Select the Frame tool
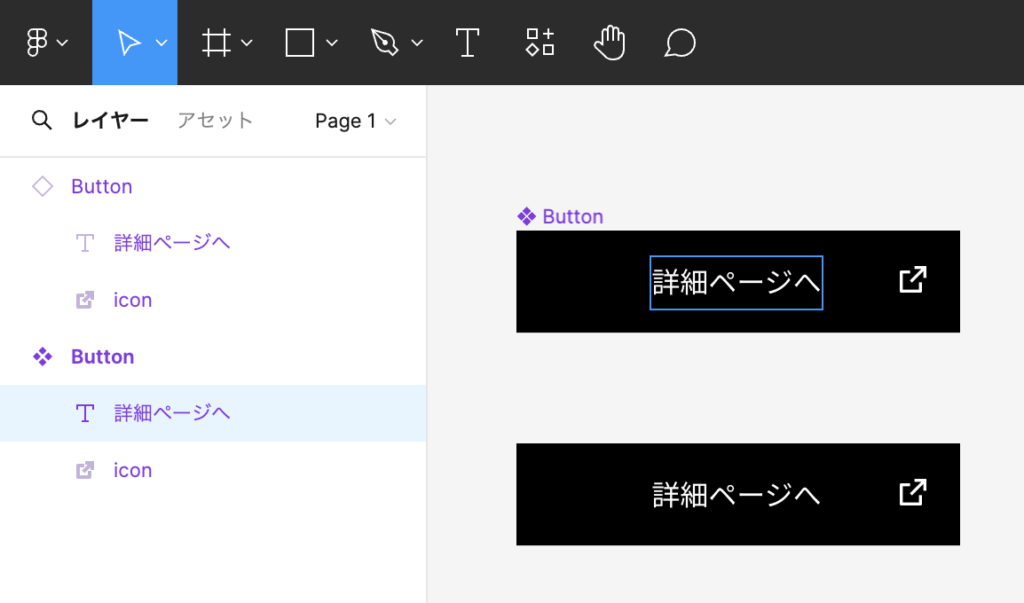Viewport: 1024px width, 603px height. click(216, 43)
